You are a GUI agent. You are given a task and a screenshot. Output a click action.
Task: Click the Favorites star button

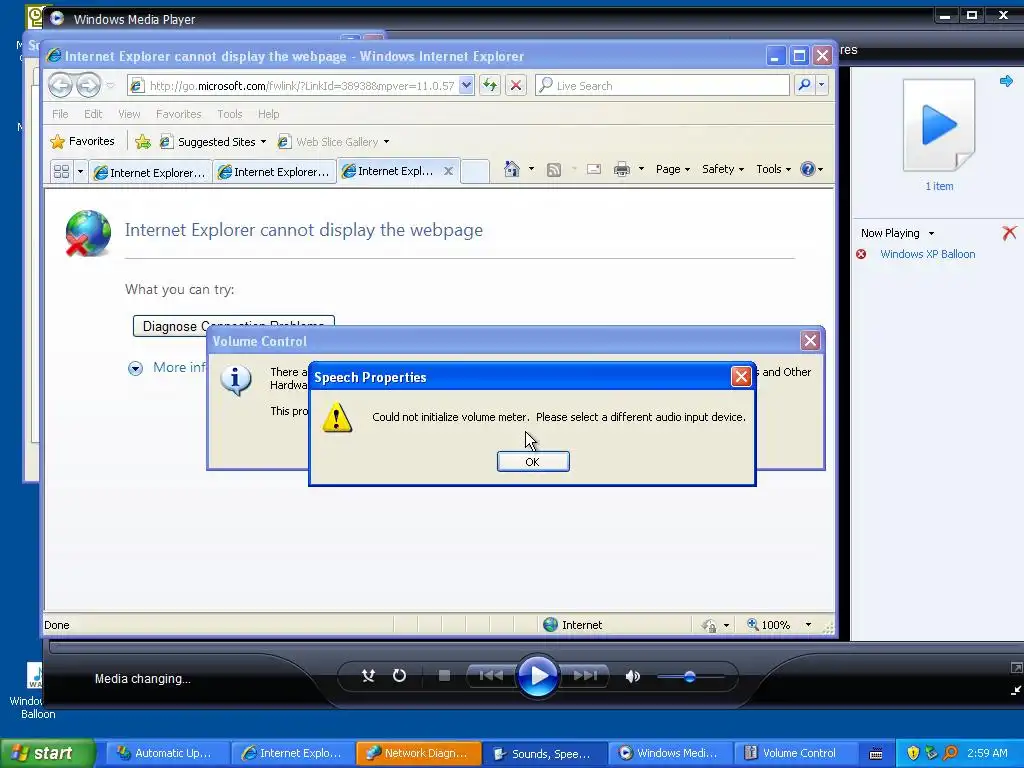pyautogui.click(x=82, y=142)
